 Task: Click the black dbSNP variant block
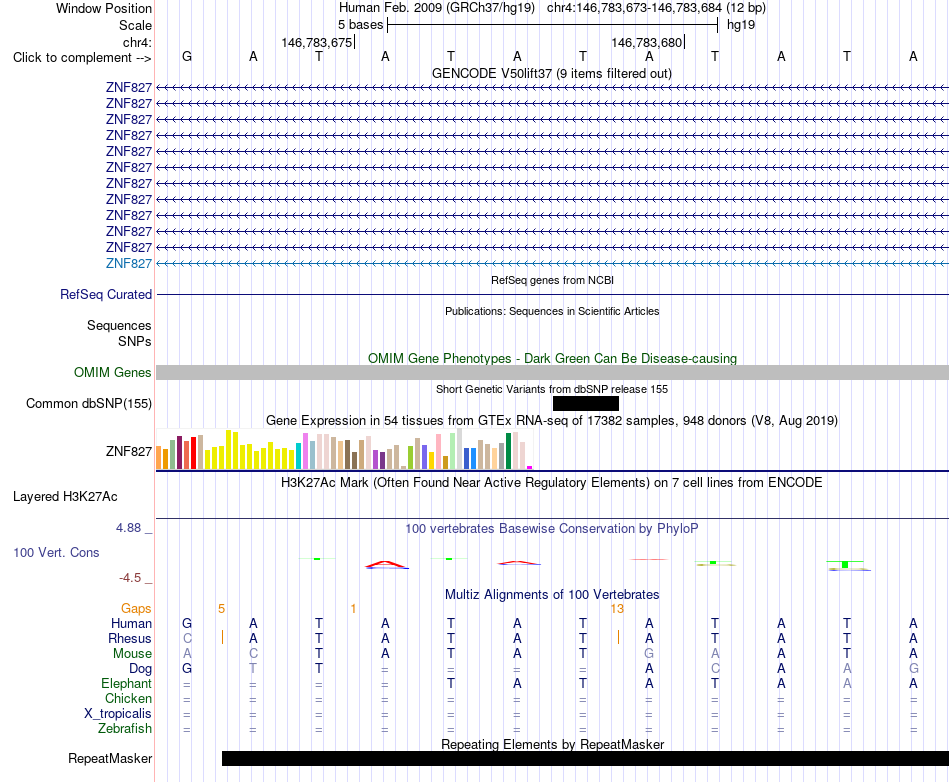tap(586, 403)
